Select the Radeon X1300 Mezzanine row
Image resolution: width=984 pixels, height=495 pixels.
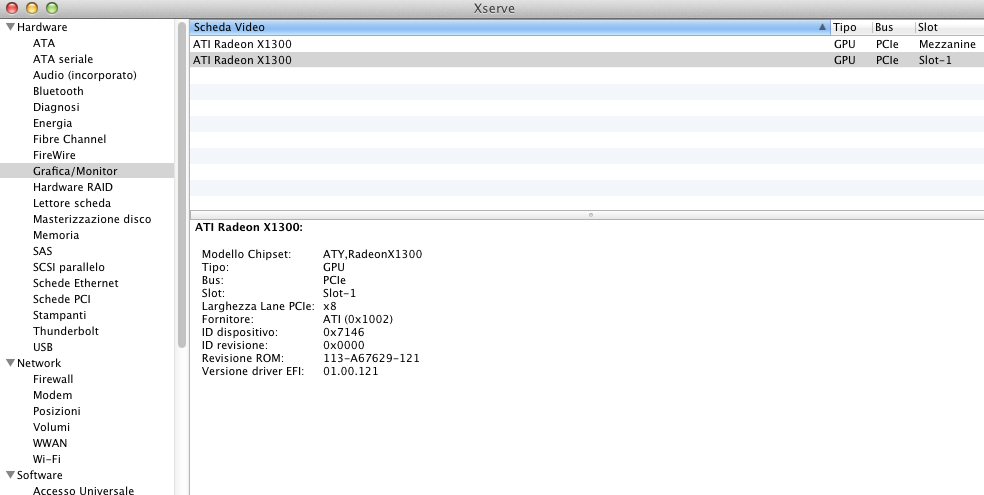[x=587, y=44]
